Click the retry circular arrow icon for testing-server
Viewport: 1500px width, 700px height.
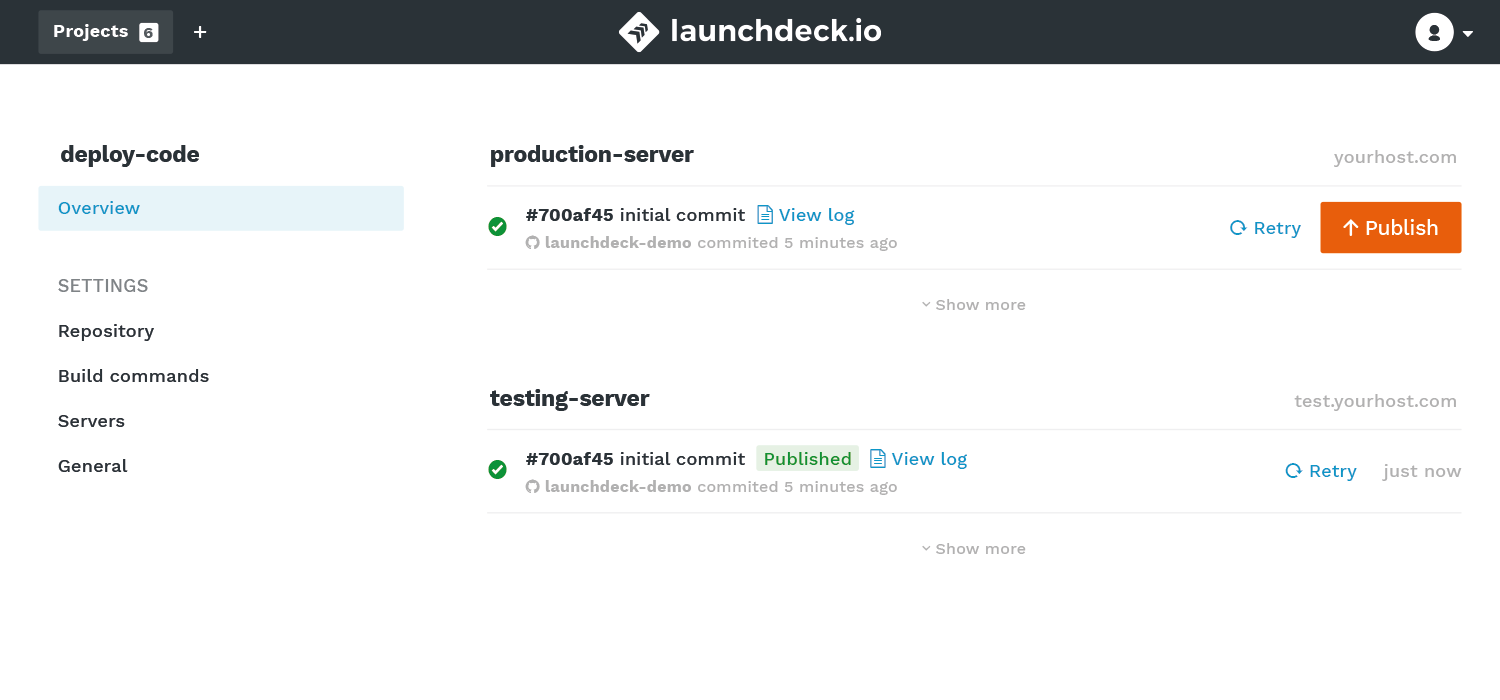point(1293,470)
